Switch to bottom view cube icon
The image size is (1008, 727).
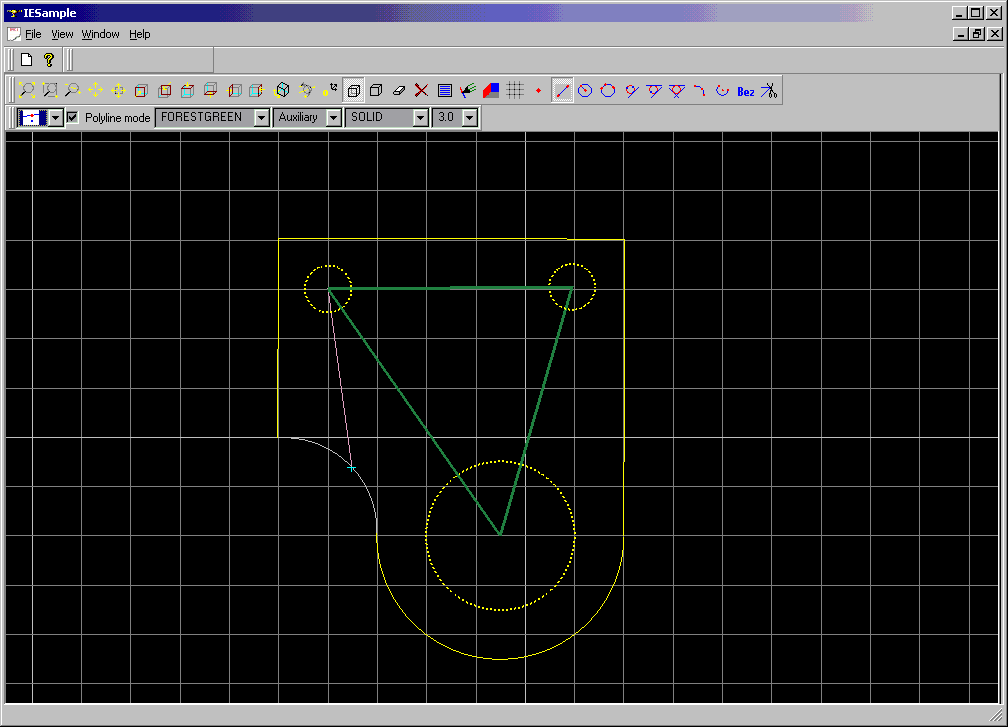(210, 91)
